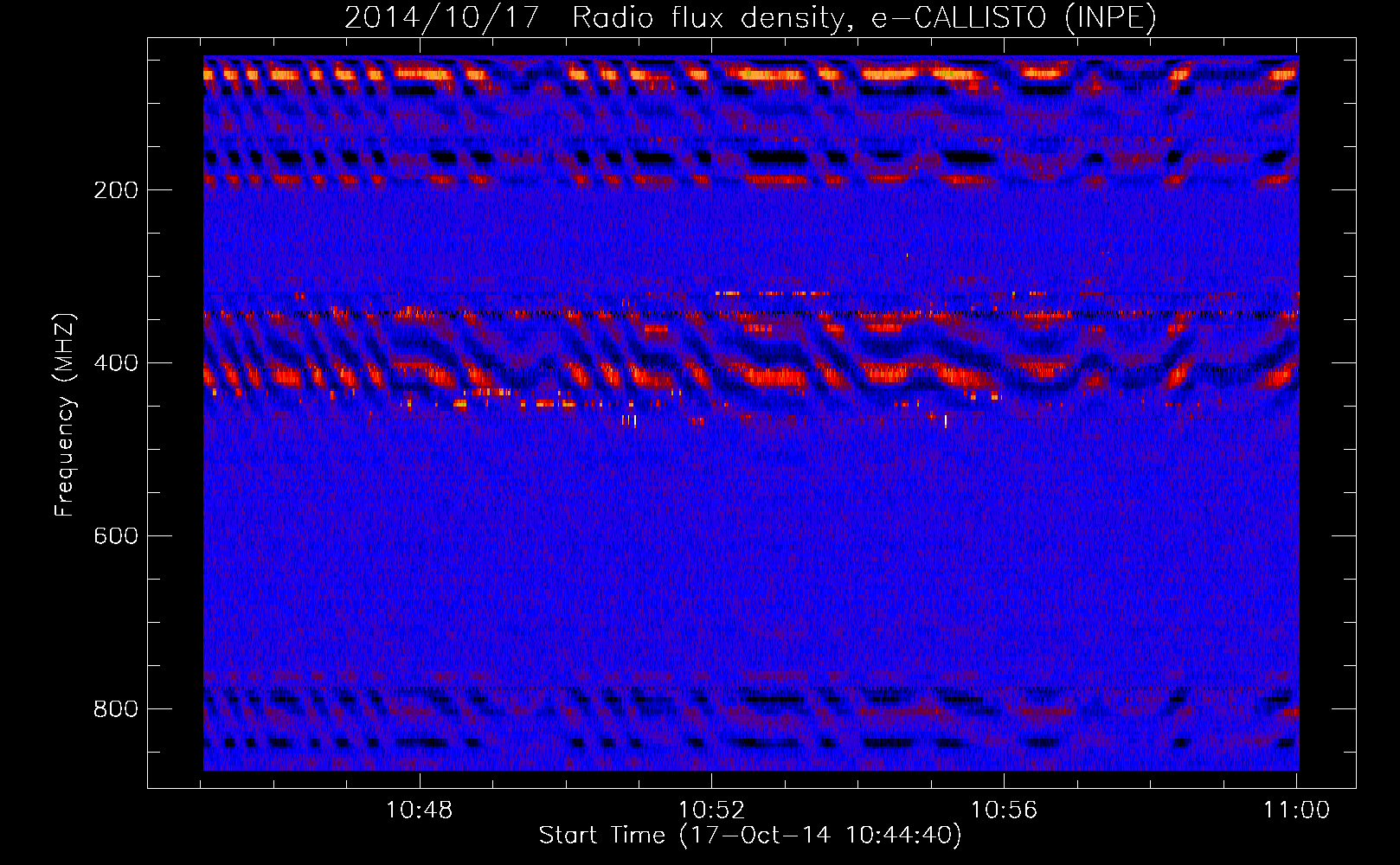Click the 10:48 time tick label
The width and height of the screenshot is (1400, 865).
click(419, 811)
